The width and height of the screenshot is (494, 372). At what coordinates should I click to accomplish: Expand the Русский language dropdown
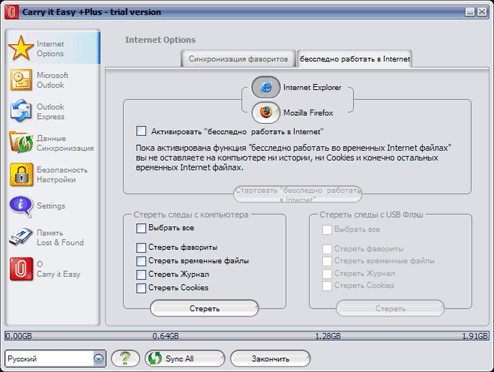point(99,359)
